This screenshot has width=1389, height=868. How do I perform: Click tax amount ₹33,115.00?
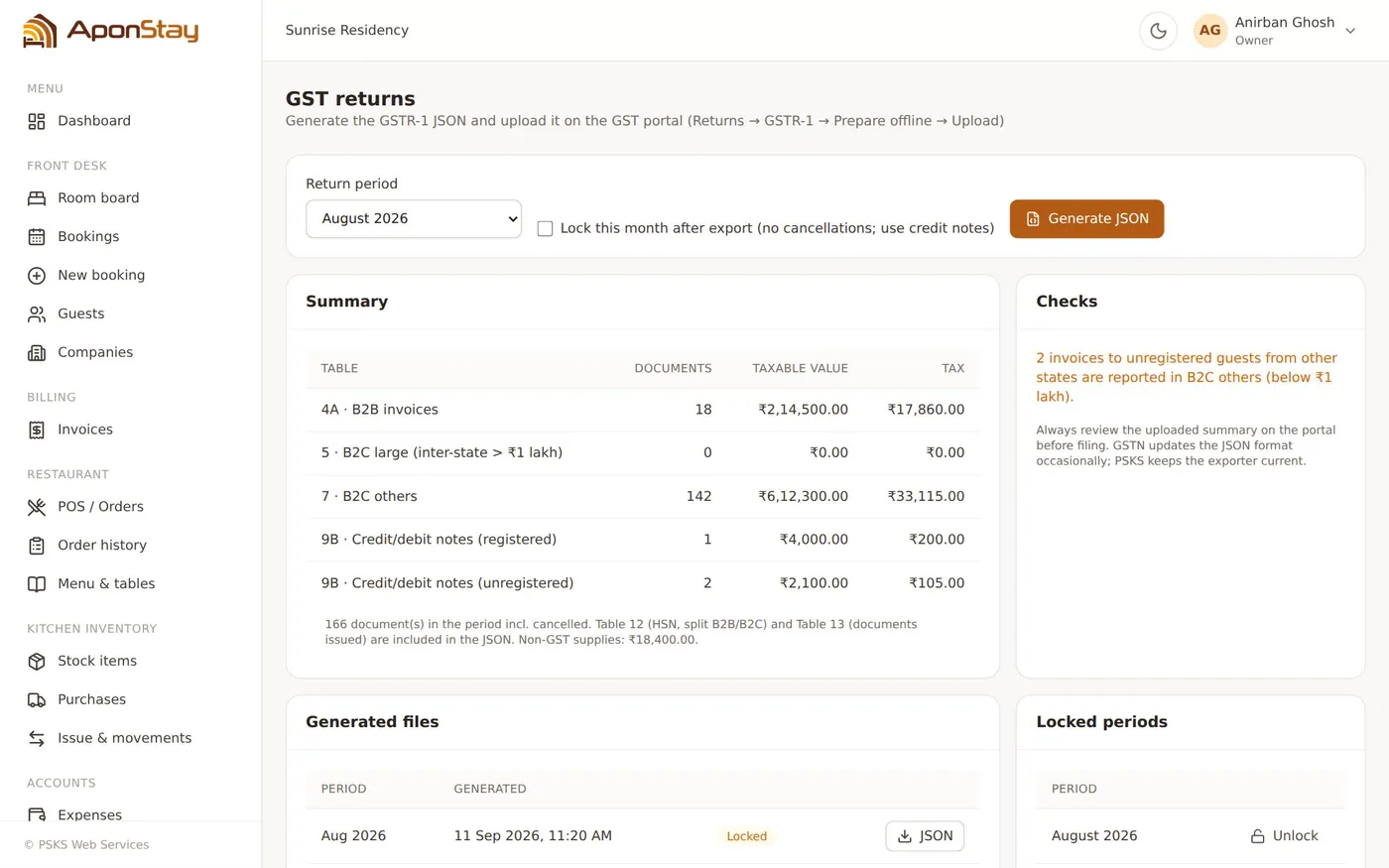click(926, 496)
